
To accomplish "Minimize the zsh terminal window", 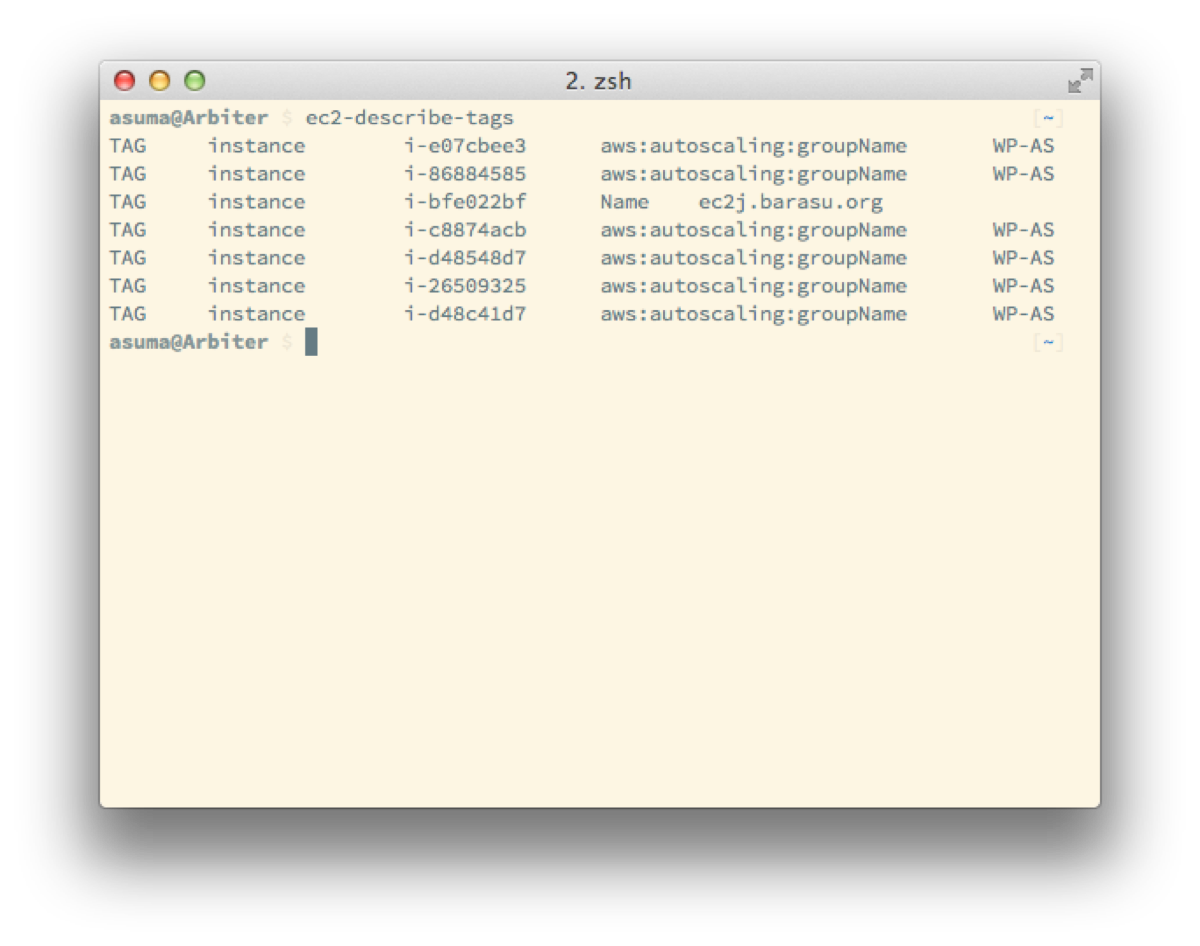I will point(160,81).
